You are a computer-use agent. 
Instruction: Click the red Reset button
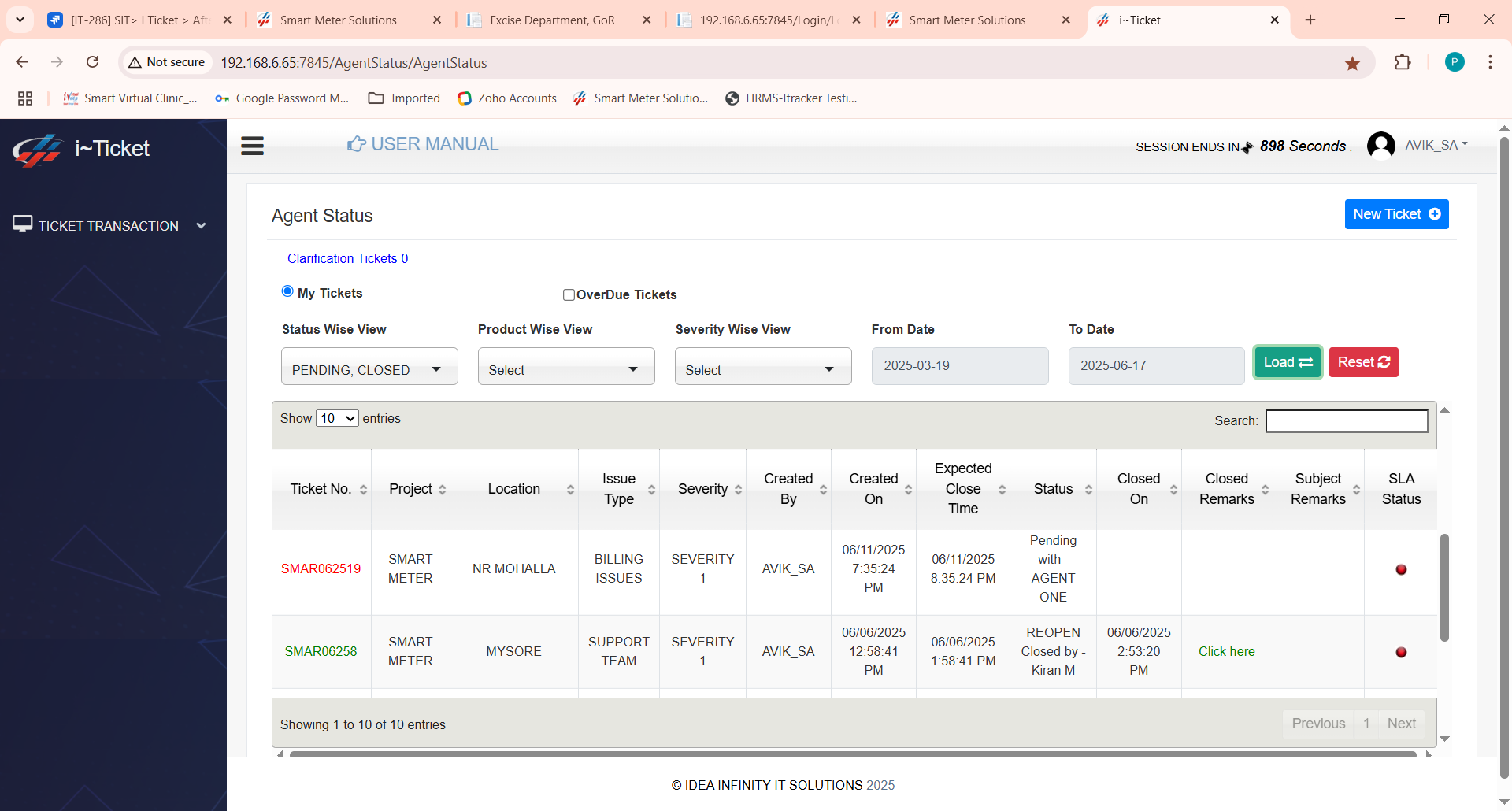[x=1363, y=362]
